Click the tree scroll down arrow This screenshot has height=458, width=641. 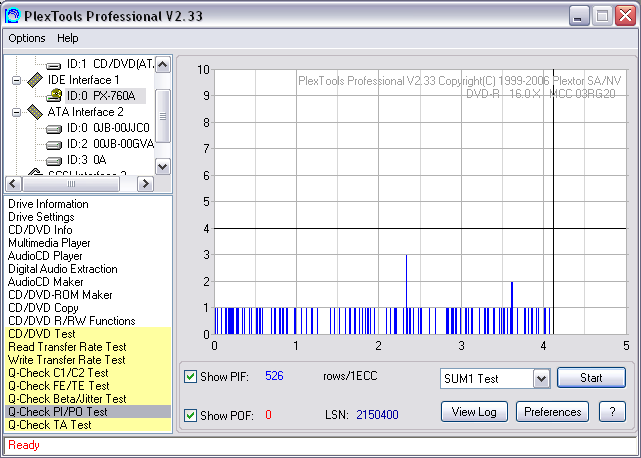coord(163,166)
